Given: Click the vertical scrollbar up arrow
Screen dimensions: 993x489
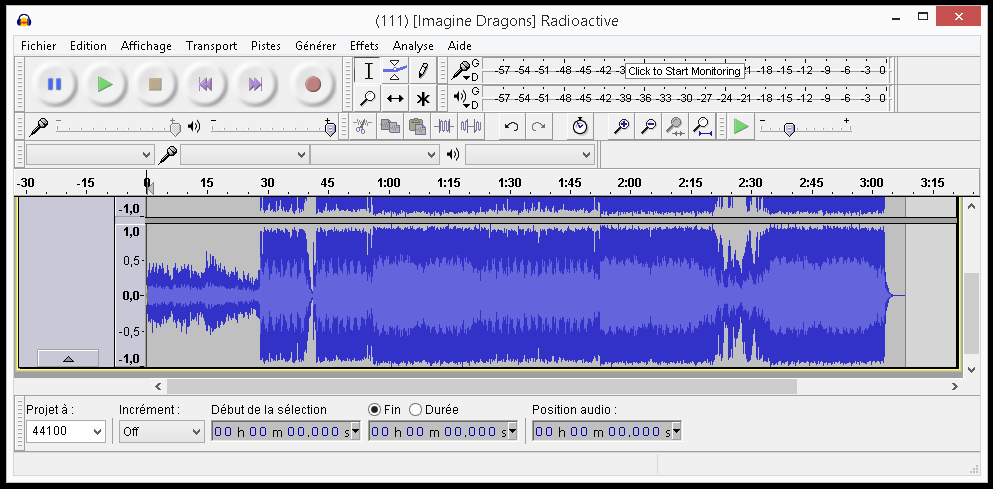Looking at the screenshot, I should pyautogui.click(x=971, y=205).
